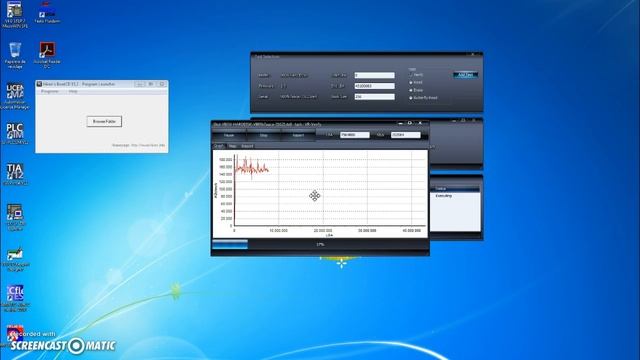Viewport: 640px width, 360px height.
Task: Pause the running disk test
Action: pyautogui.click(x=229, y=135)
